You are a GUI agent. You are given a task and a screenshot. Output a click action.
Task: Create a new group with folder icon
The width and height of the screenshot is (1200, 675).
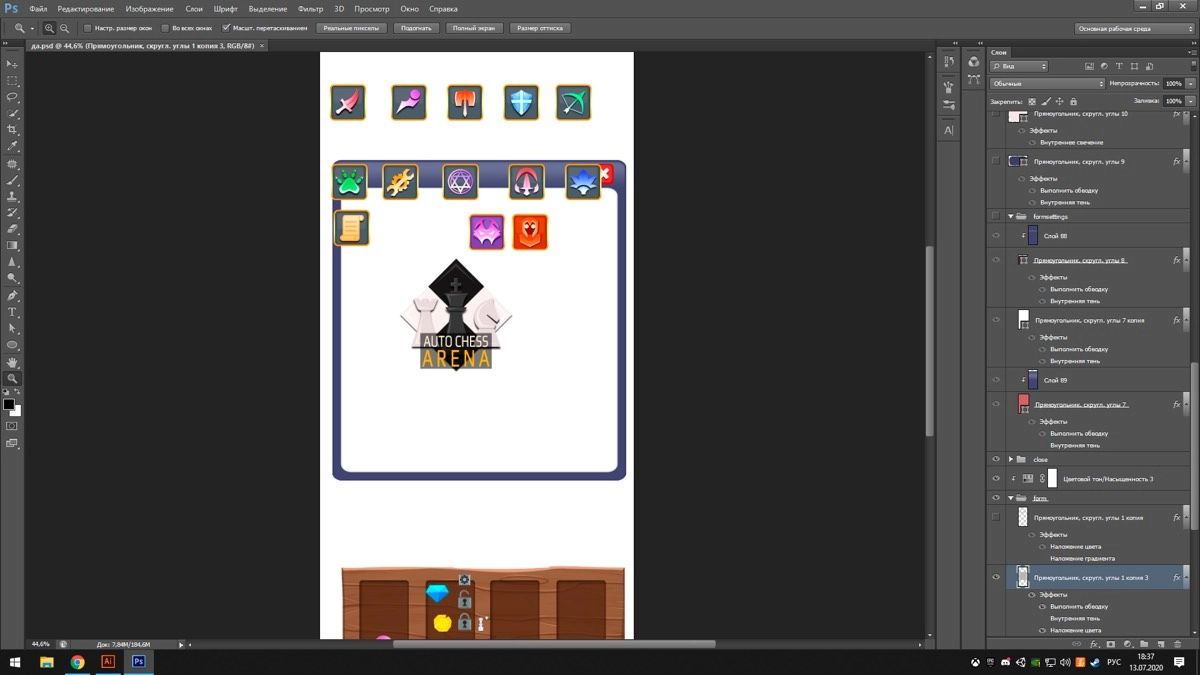point(1144,645)
